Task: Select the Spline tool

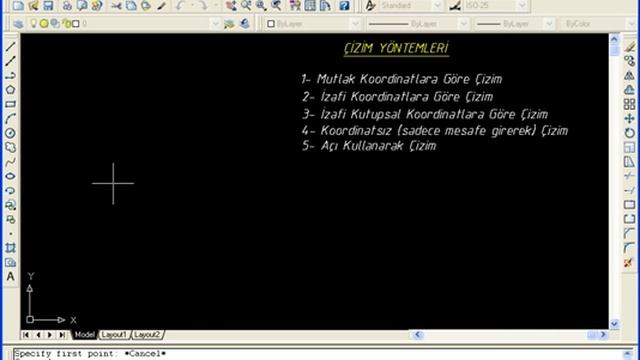Action: coord(10,162)
